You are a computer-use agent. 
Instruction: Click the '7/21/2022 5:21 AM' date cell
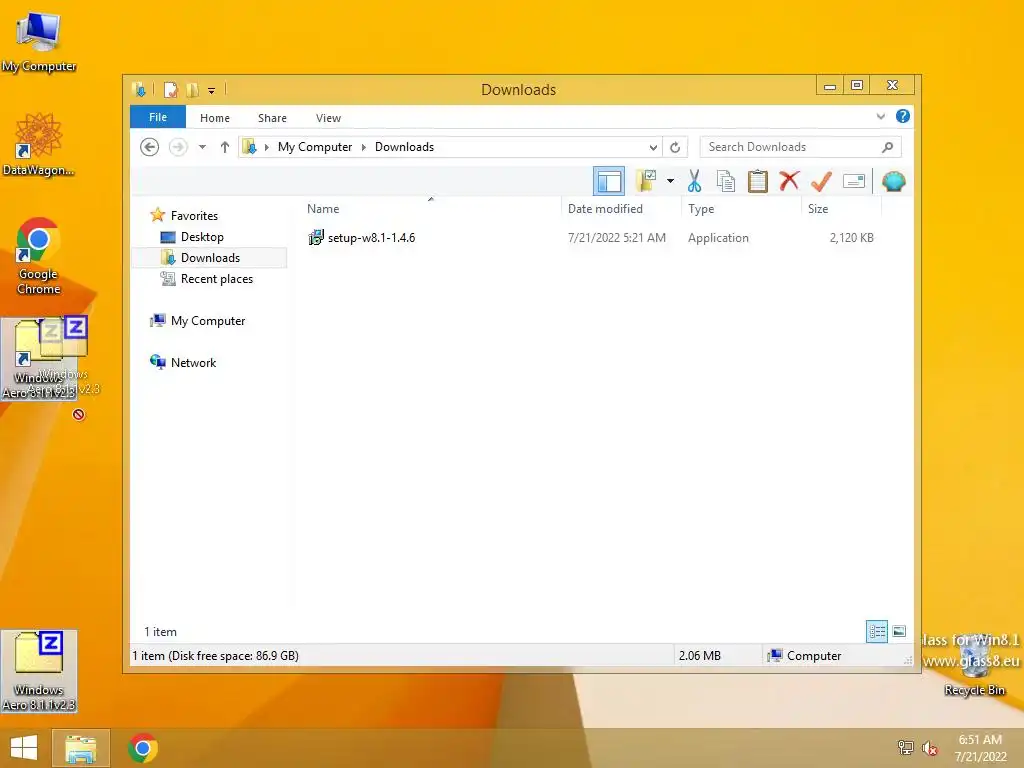616,238
